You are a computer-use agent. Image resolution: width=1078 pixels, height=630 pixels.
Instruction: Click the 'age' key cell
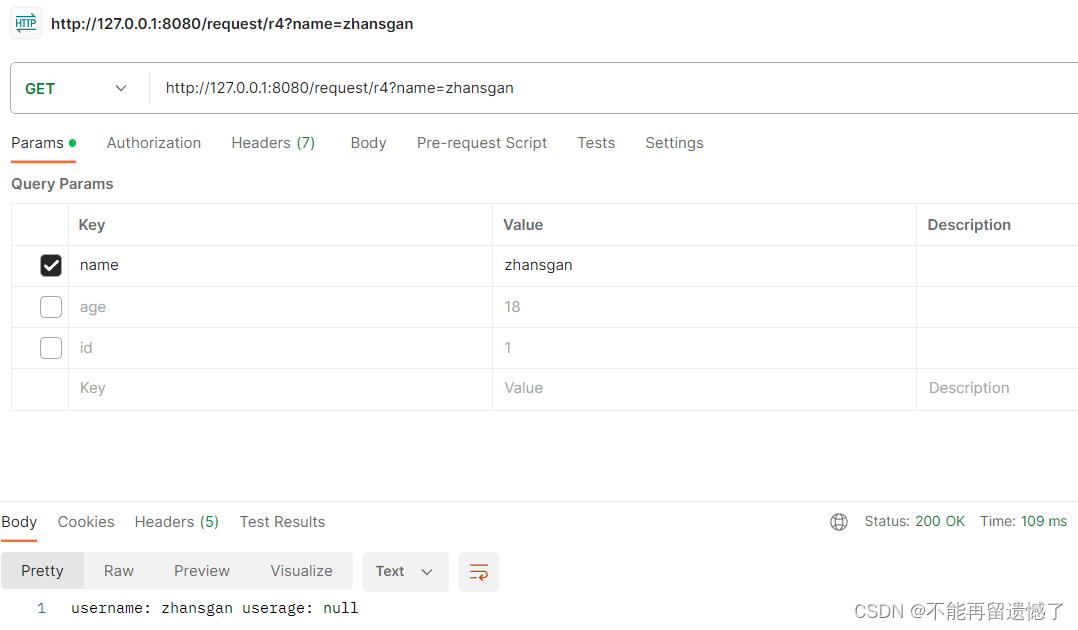280,307
